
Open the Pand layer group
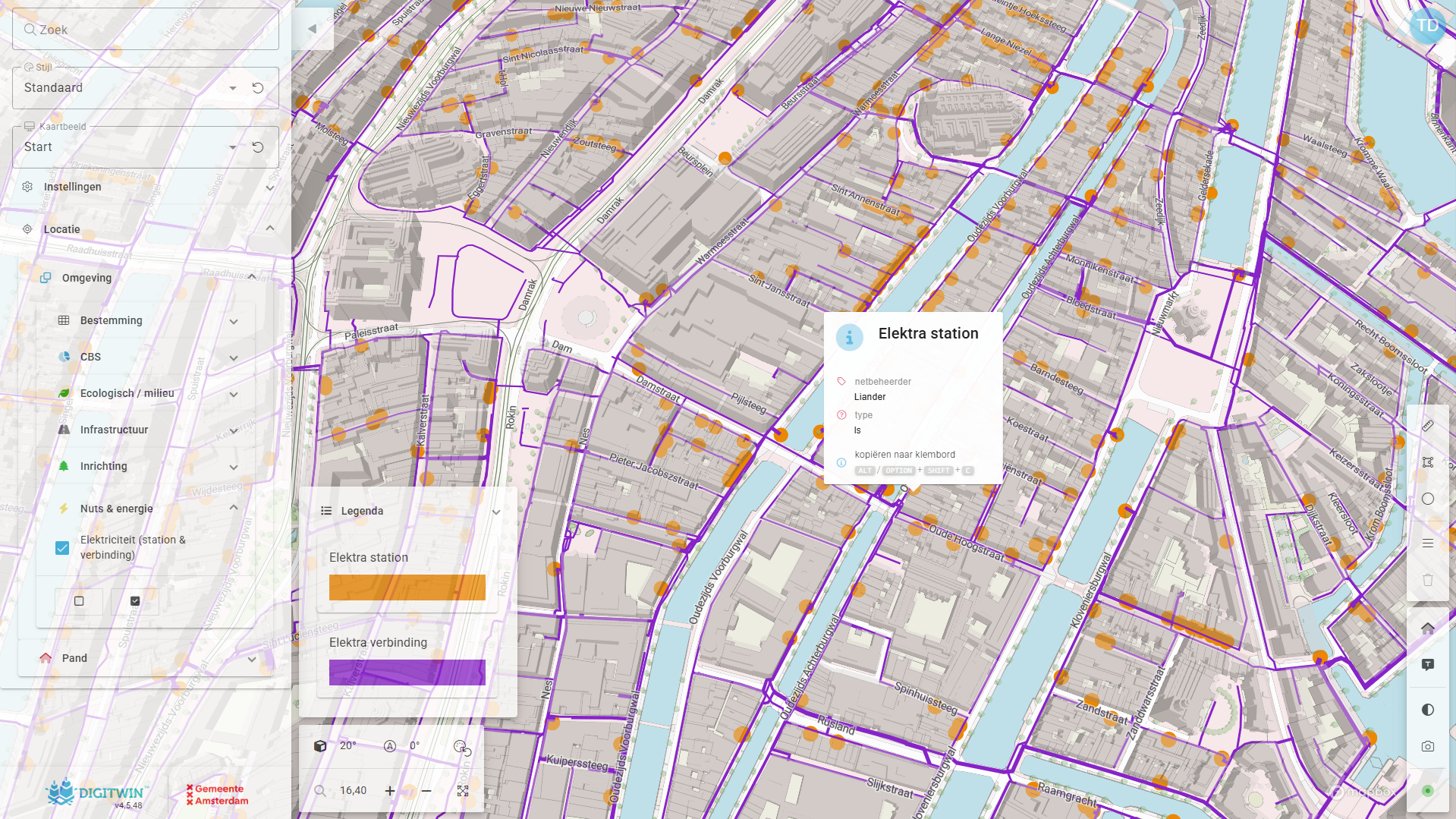(251, 659)
